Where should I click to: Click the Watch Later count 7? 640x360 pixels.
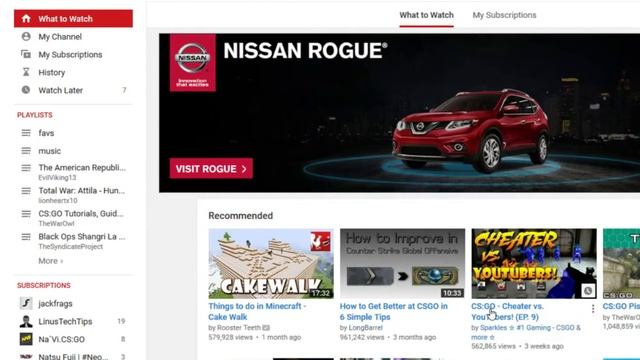(x=124, y=90)
